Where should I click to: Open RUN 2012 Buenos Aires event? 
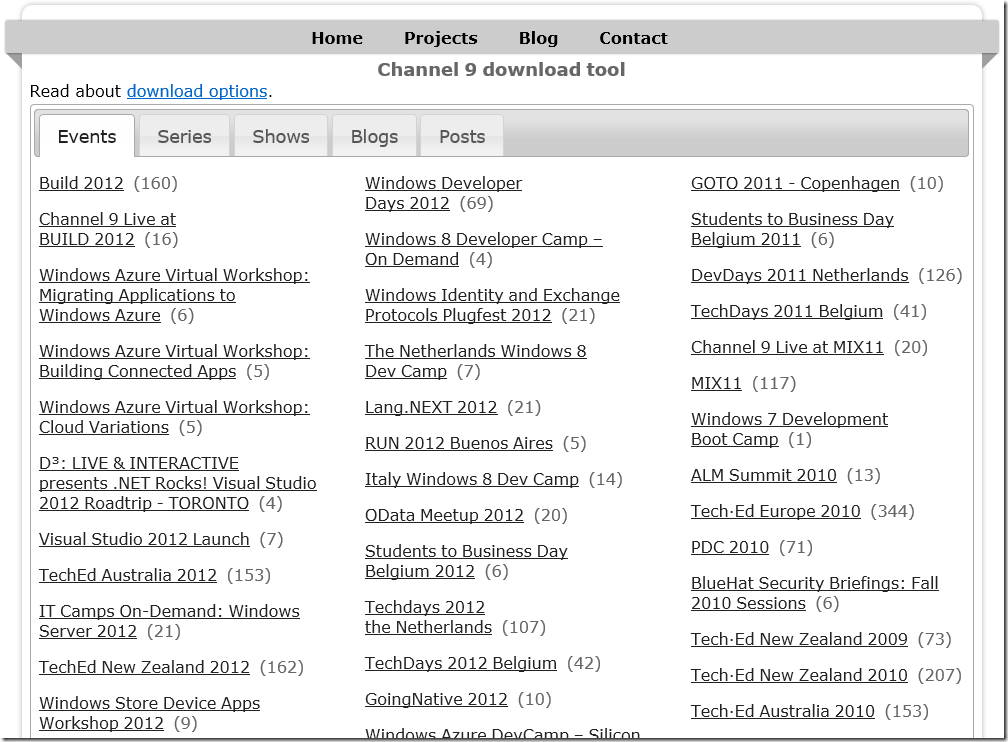point(458,444)
